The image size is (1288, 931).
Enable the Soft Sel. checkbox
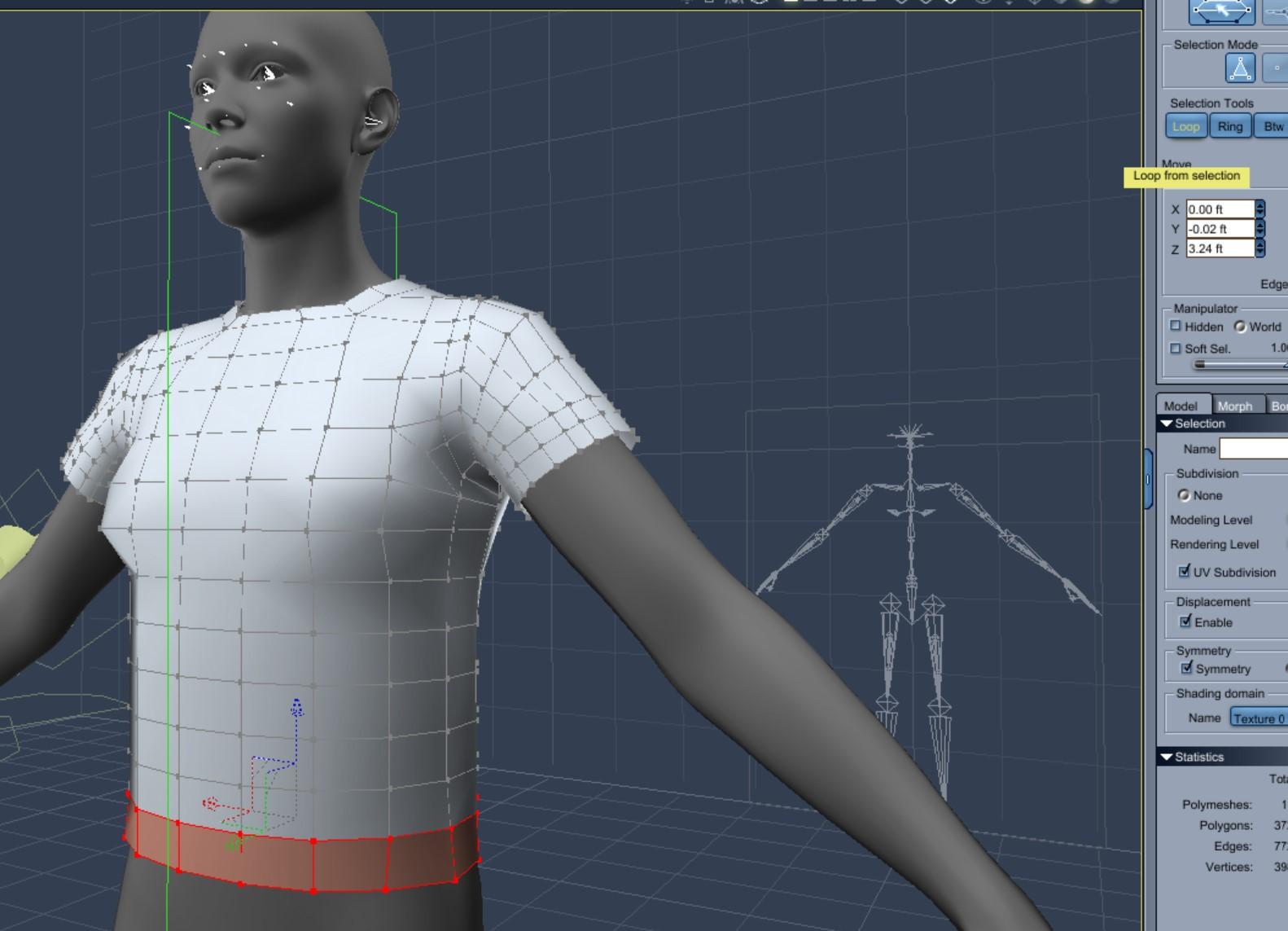1176,348
